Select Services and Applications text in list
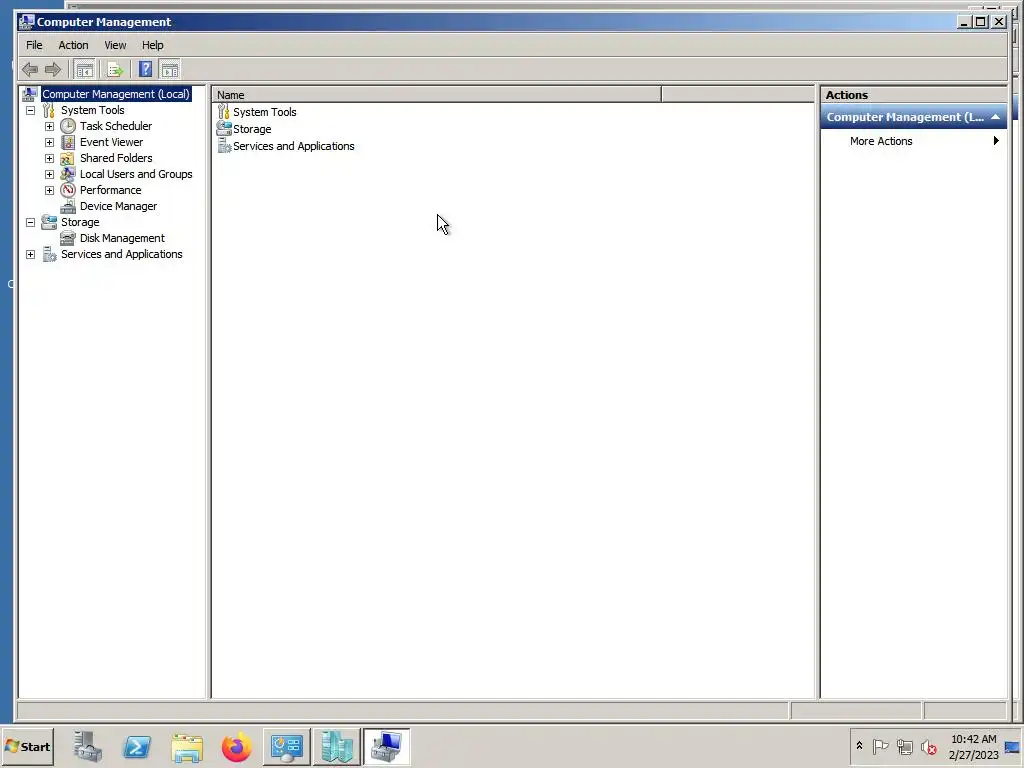This screenshot has height=768, width=1024. tap(294, 146)
